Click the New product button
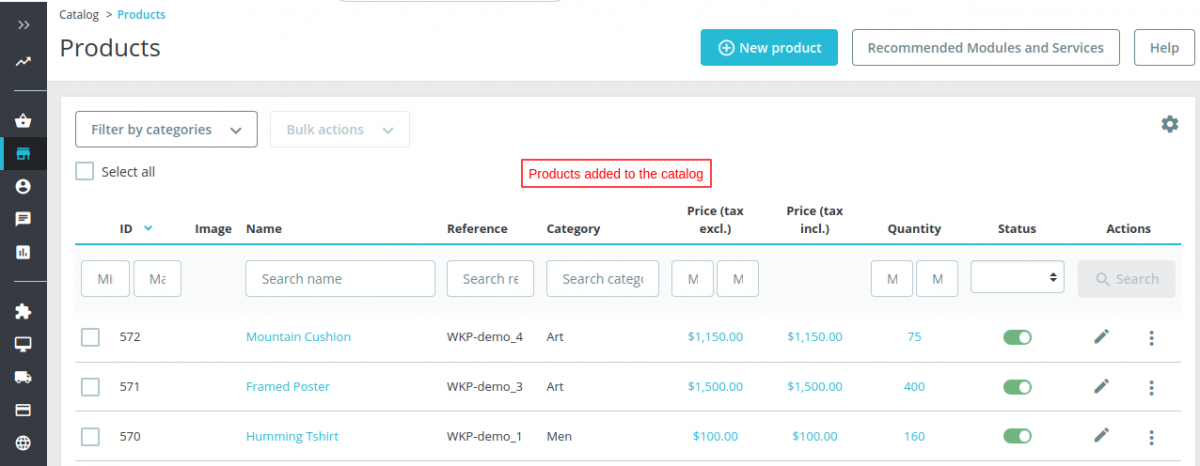1200x466 pixels. pyautogui.click(x=769, y=48)
